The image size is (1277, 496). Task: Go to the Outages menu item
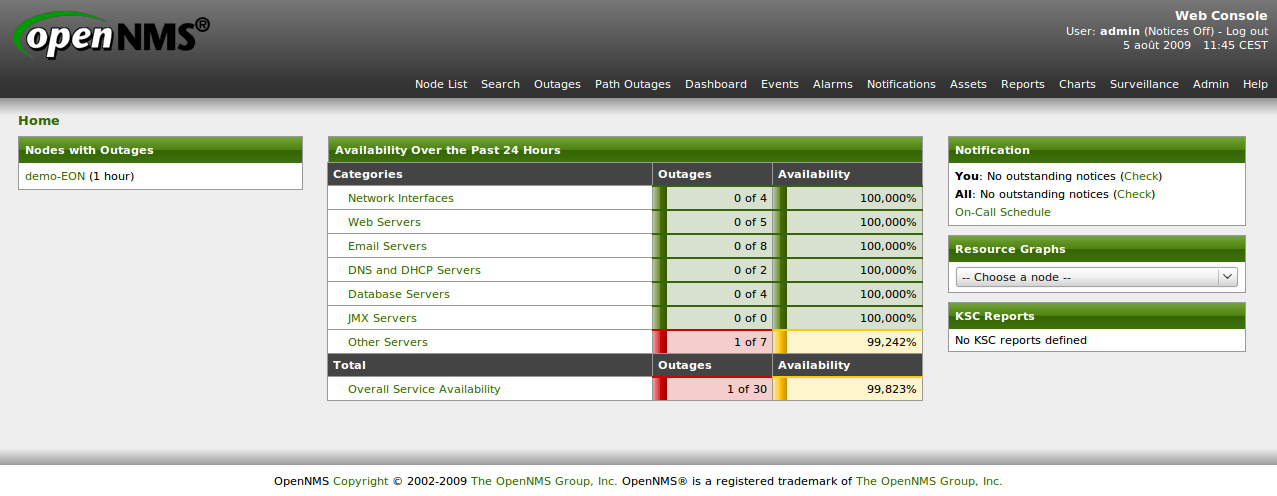pos(557,84)
